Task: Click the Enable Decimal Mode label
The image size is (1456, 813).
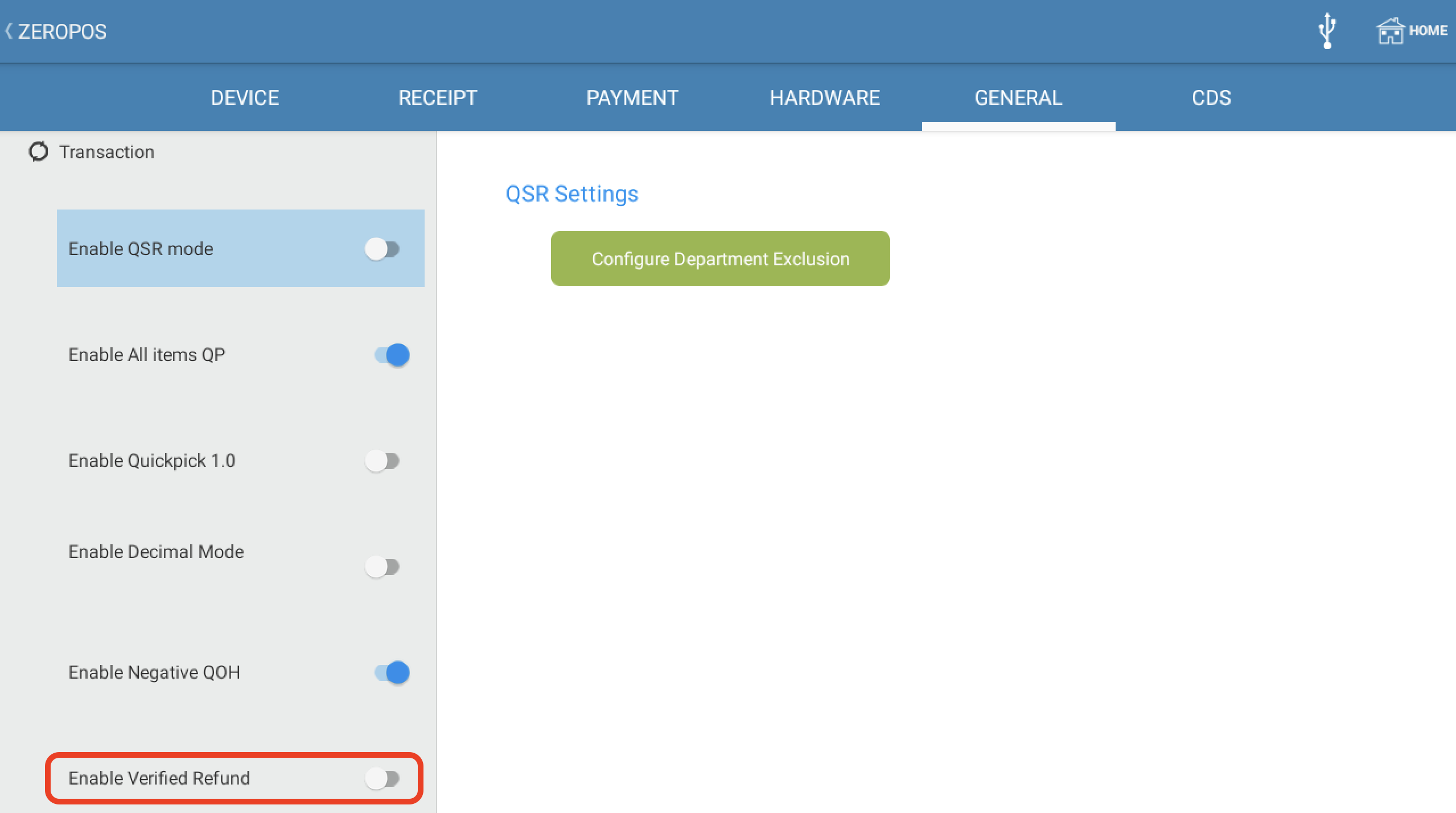Action: (156, 552)
